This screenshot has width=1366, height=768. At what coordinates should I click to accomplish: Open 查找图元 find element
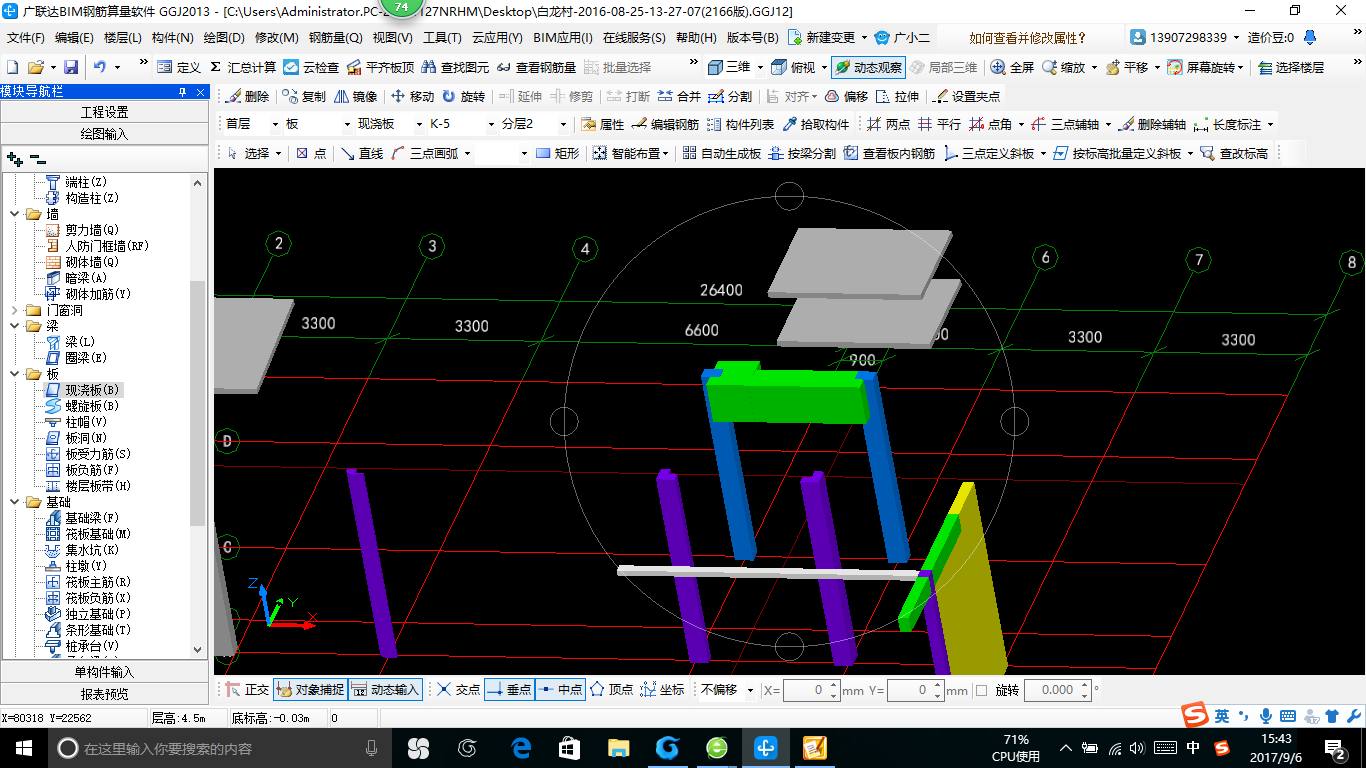point(455,67)
